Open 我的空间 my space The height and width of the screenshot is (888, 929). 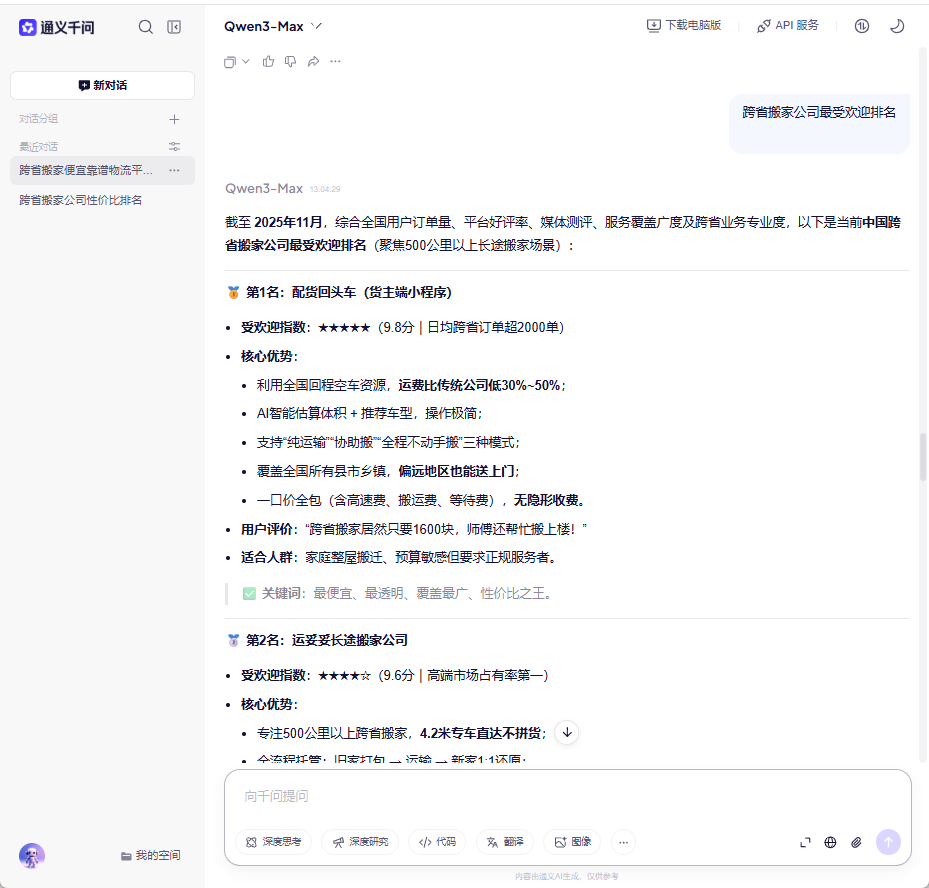[150, 855]
